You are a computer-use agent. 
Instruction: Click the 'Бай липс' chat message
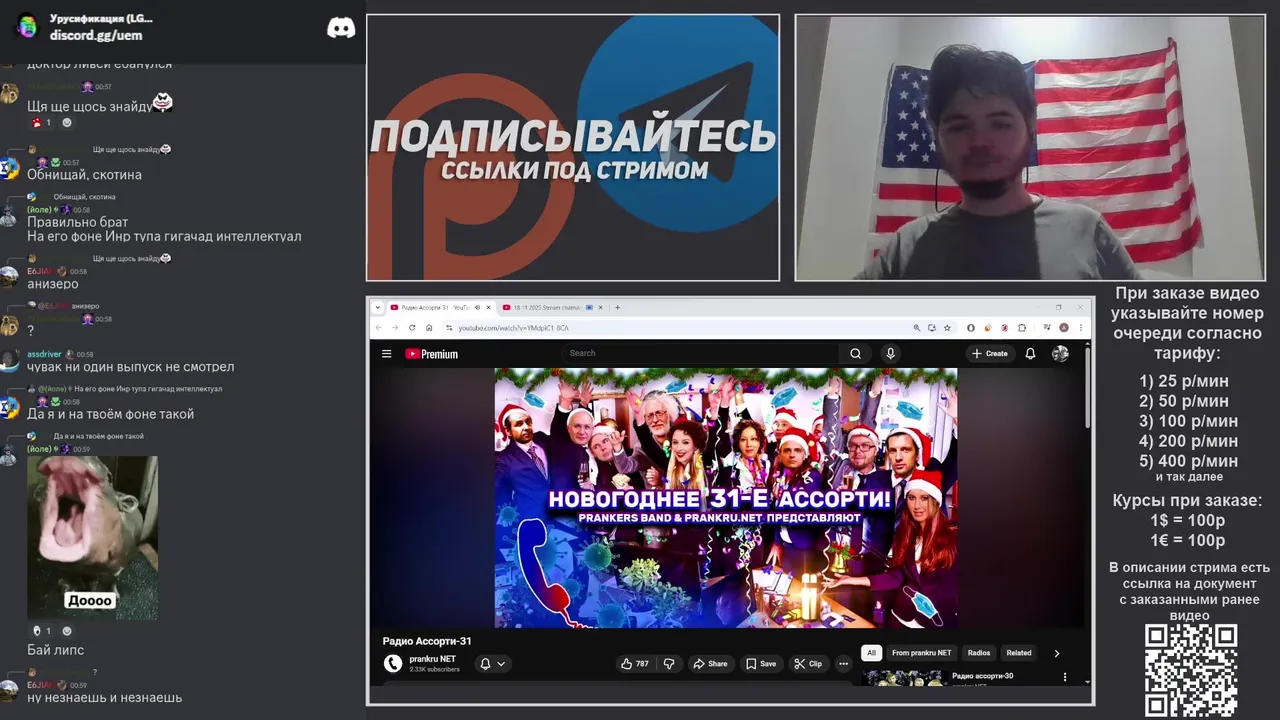(55, 650)
